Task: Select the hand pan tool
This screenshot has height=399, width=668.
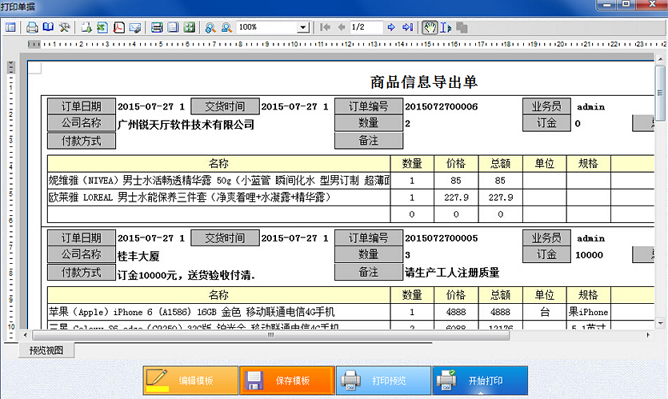Action: pyautogui.click(x=429, y=28)
